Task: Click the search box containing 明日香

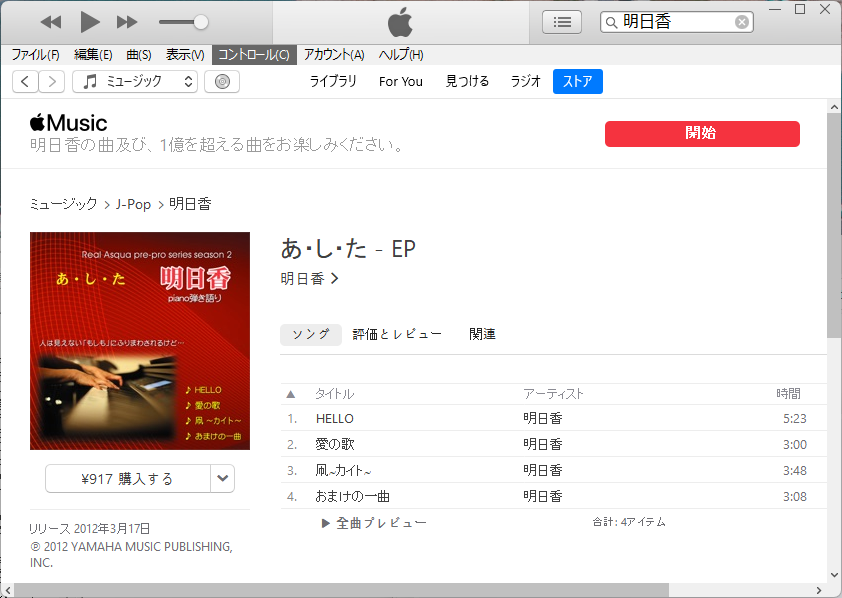Action: [x=677, y=22]
